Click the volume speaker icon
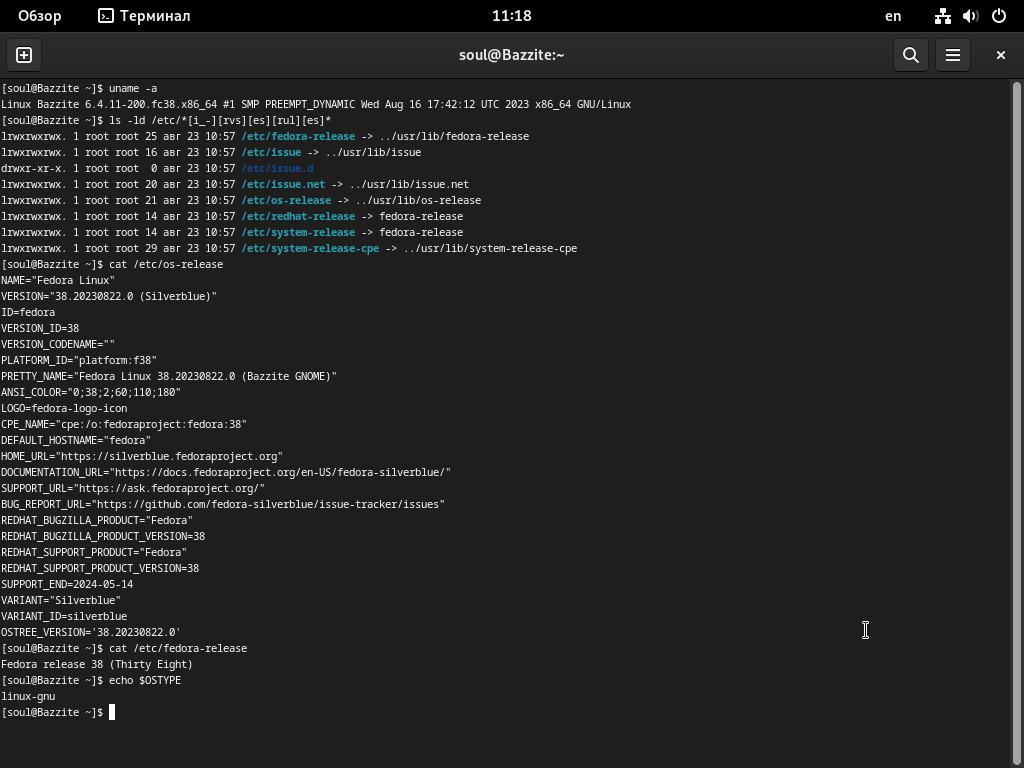The height and width of the screenshot is (768, 1024). tap(970, 16)
